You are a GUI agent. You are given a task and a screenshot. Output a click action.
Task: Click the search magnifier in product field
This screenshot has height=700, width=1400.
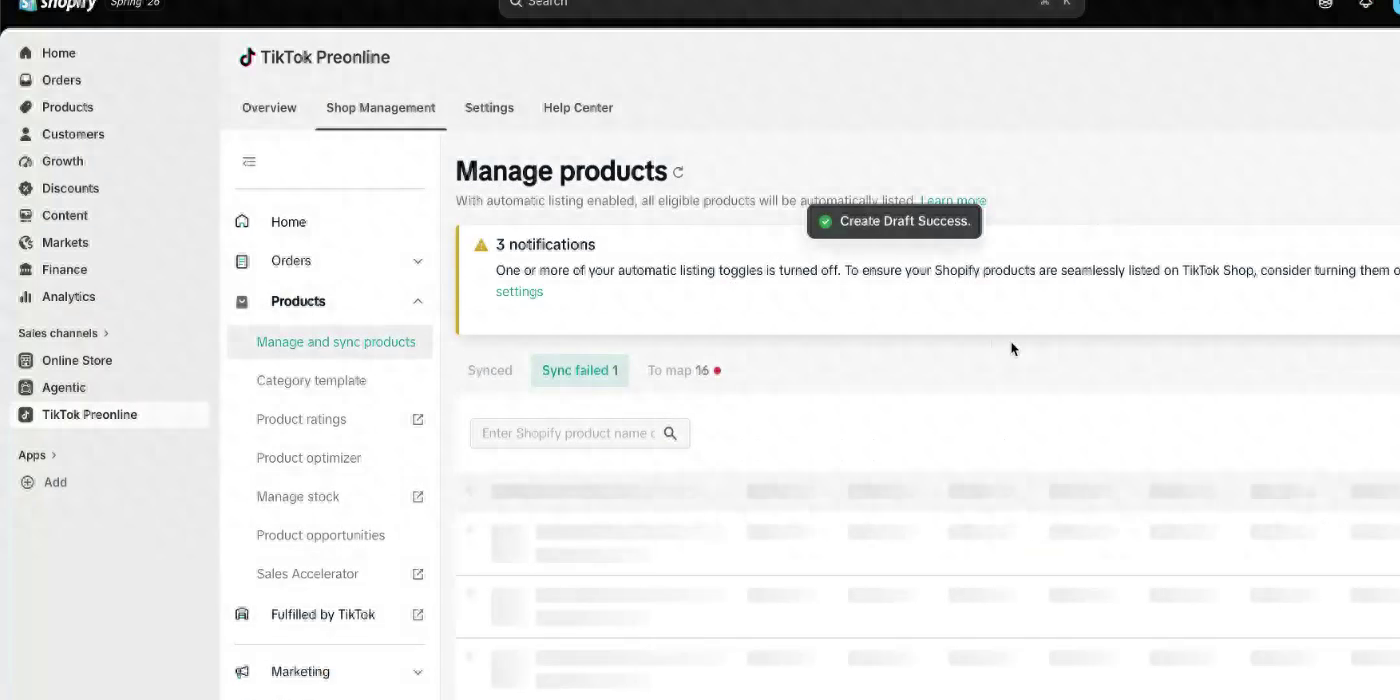[670, 433]
